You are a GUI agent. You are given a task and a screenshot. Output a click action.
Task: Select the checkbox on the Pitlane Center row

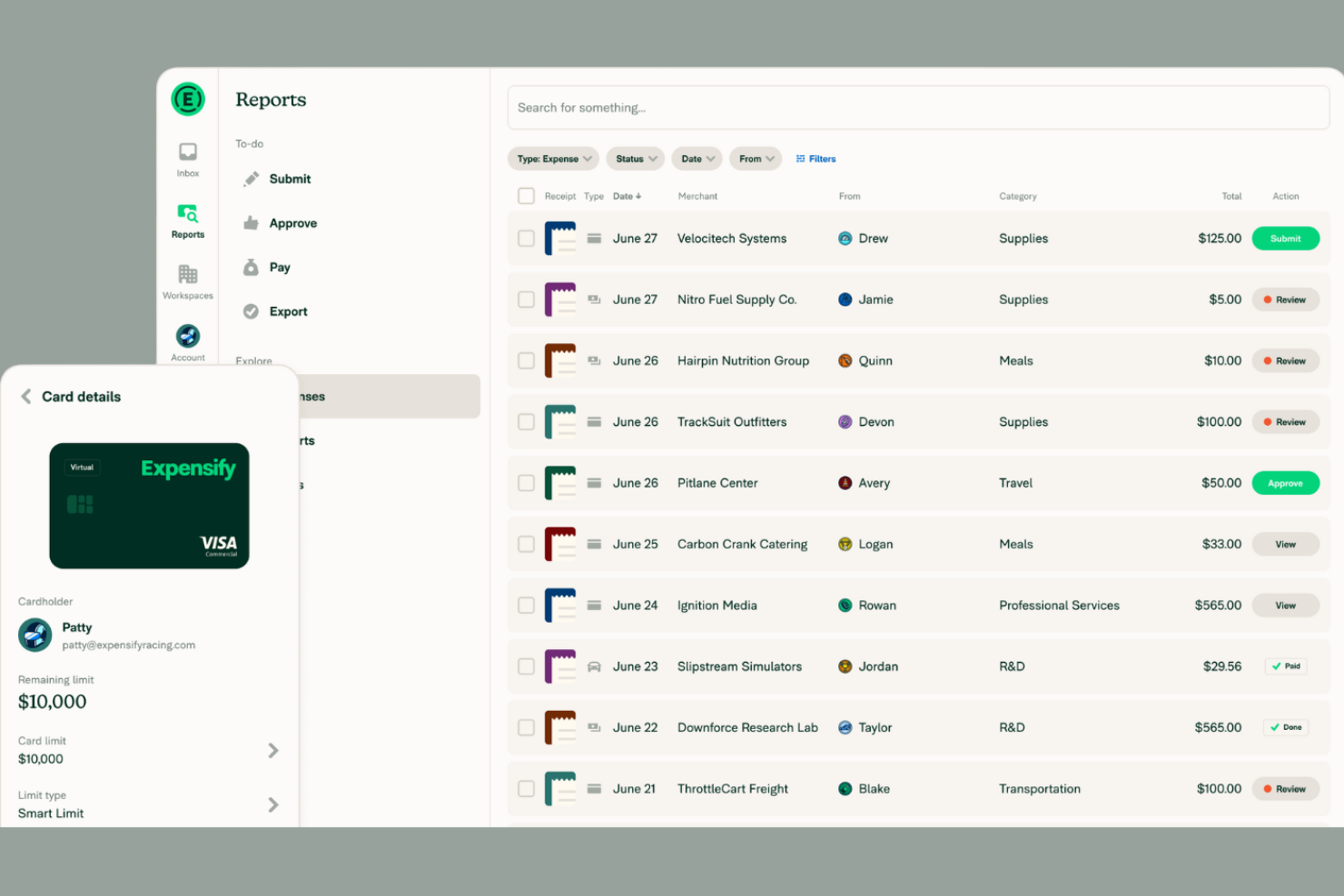526,482
